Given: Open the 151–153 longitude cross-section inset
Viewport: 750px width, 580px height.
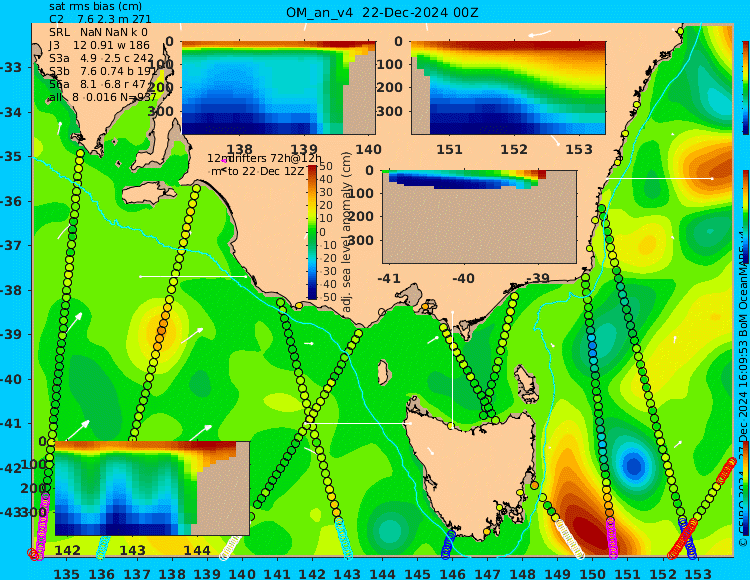Looking at the screenshot, I should coord(508,88).
